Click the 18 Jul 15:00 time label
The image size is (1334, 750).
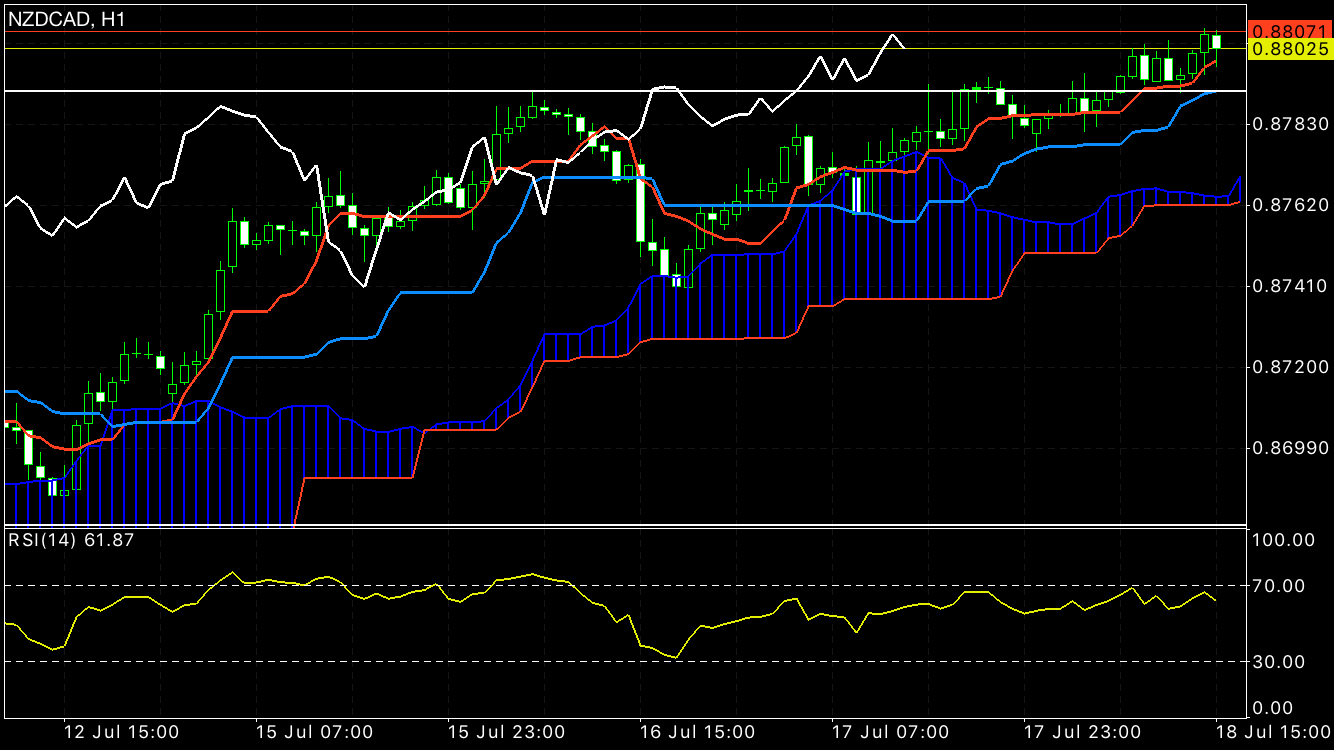tap(1274, 732)
